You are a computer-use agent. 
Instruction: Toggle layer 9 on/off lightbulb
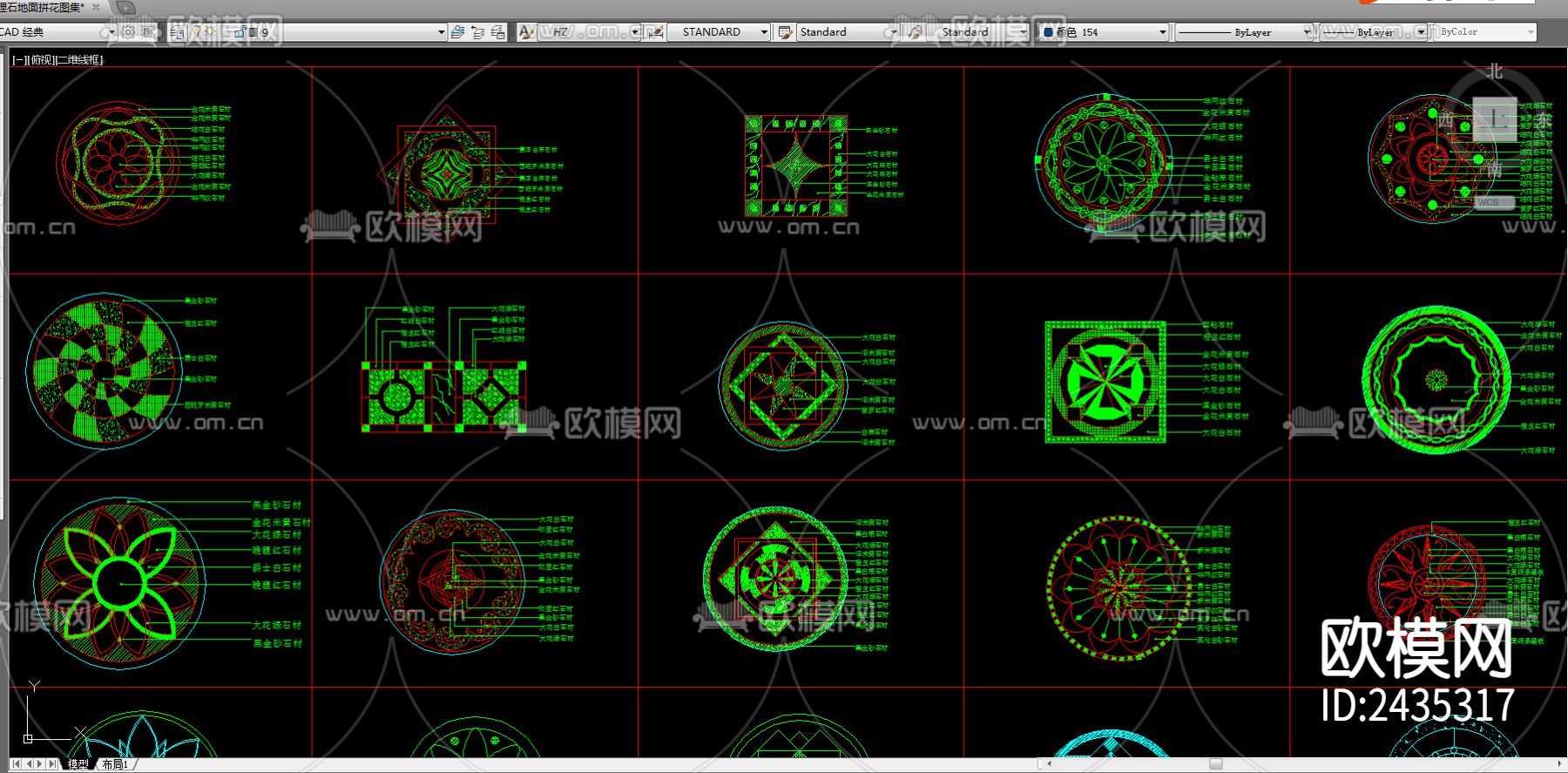(x=197, y=32)
